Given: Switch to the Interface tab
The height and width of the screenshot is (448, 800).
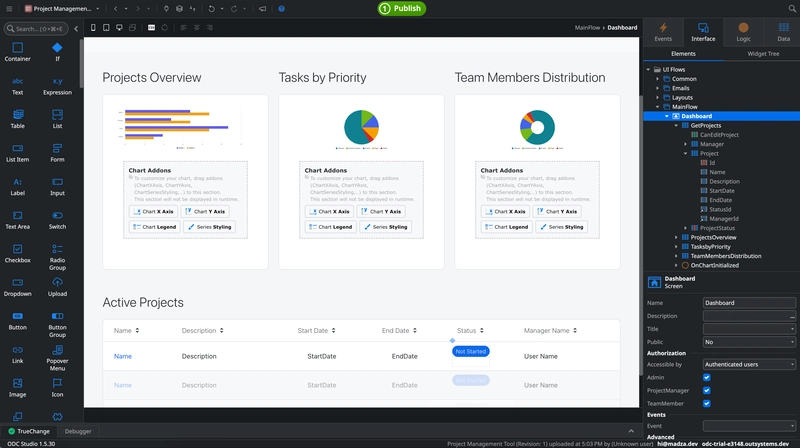Looking at the screenshot, I should (x=703, y=32).
